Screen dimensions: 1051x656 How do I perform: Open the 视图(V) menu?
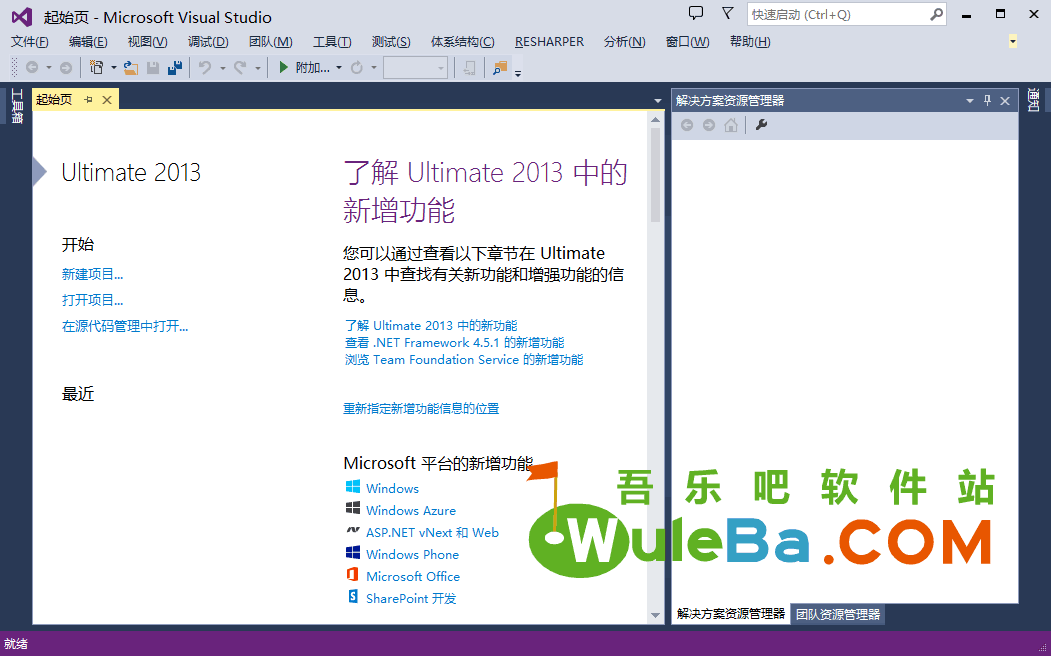(147, 42)
